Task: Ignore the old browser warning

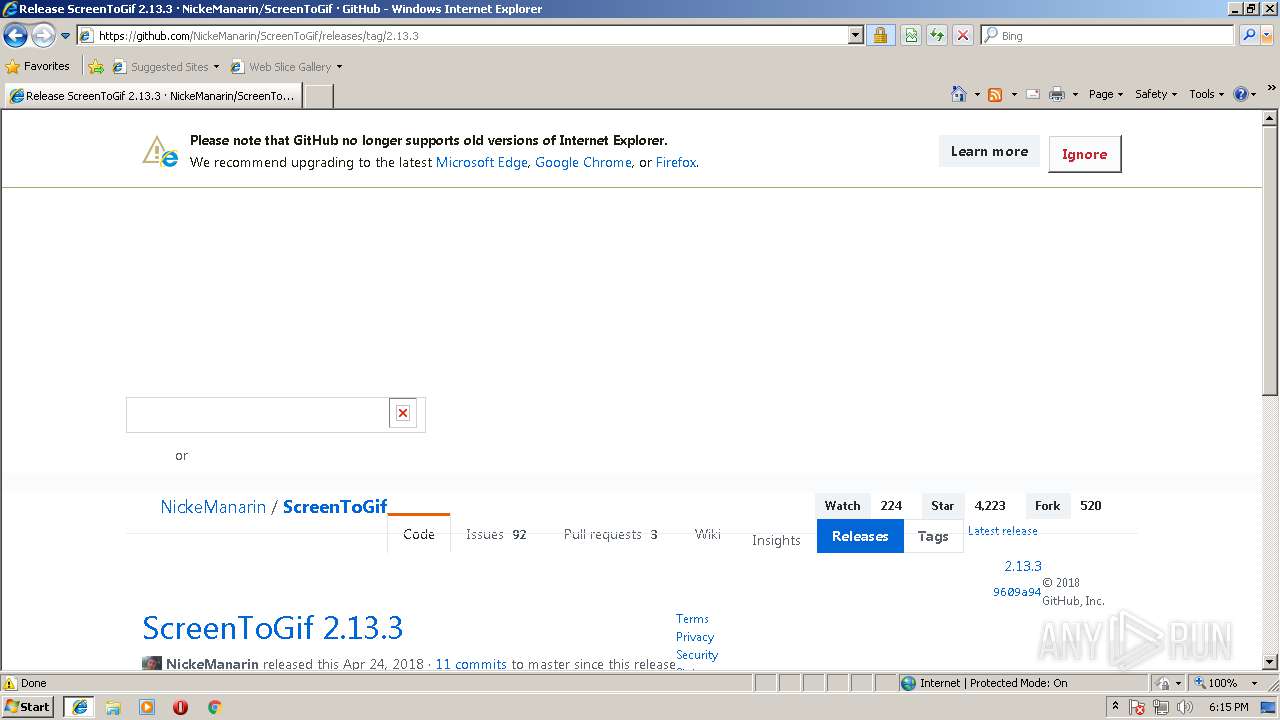Action: pos(1085,154)
